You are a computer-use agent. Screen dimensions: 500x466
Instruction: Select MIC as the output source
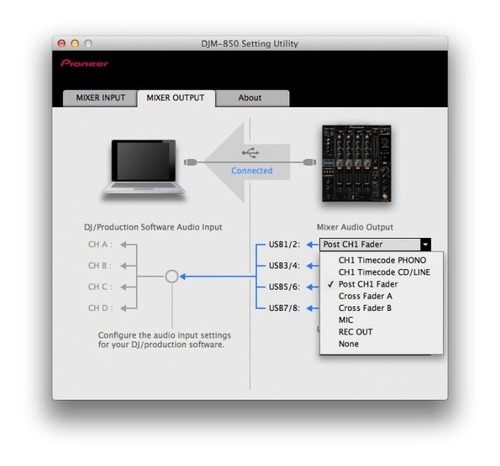coord(382,320)
